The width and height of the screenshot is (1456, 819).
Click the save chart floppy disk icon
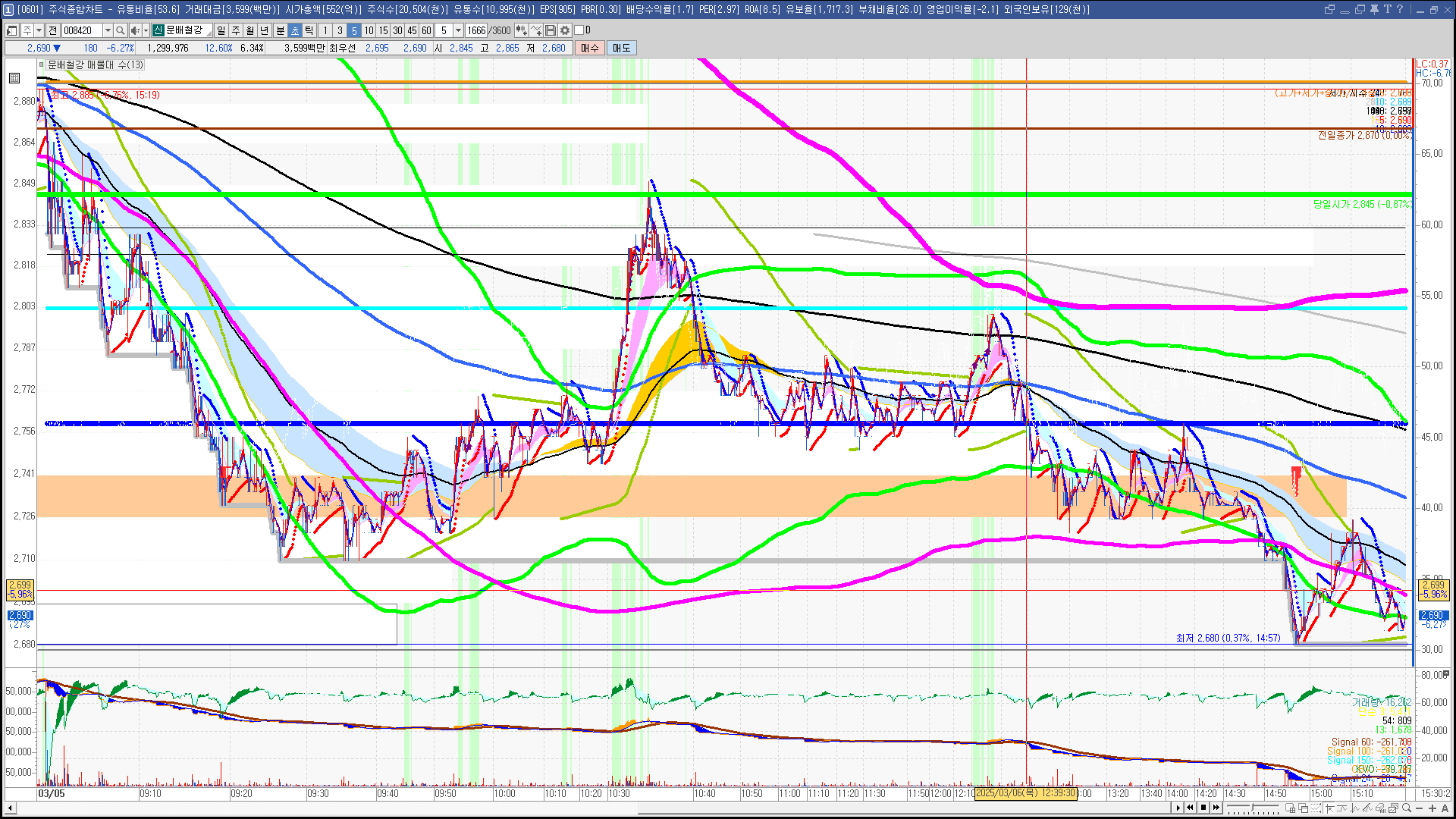[551, 30]
